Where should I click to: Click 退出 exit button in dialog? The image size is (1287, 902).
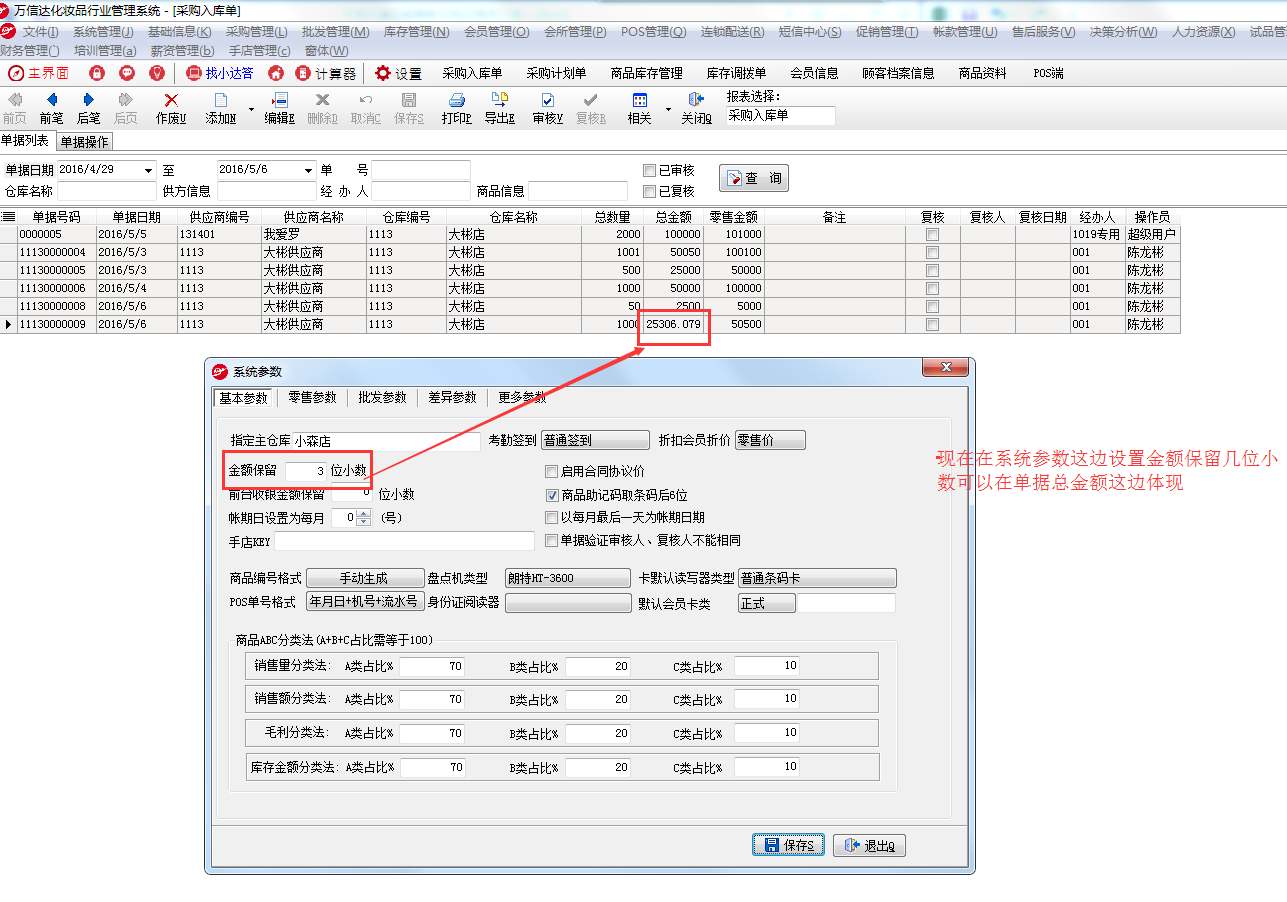869,845
